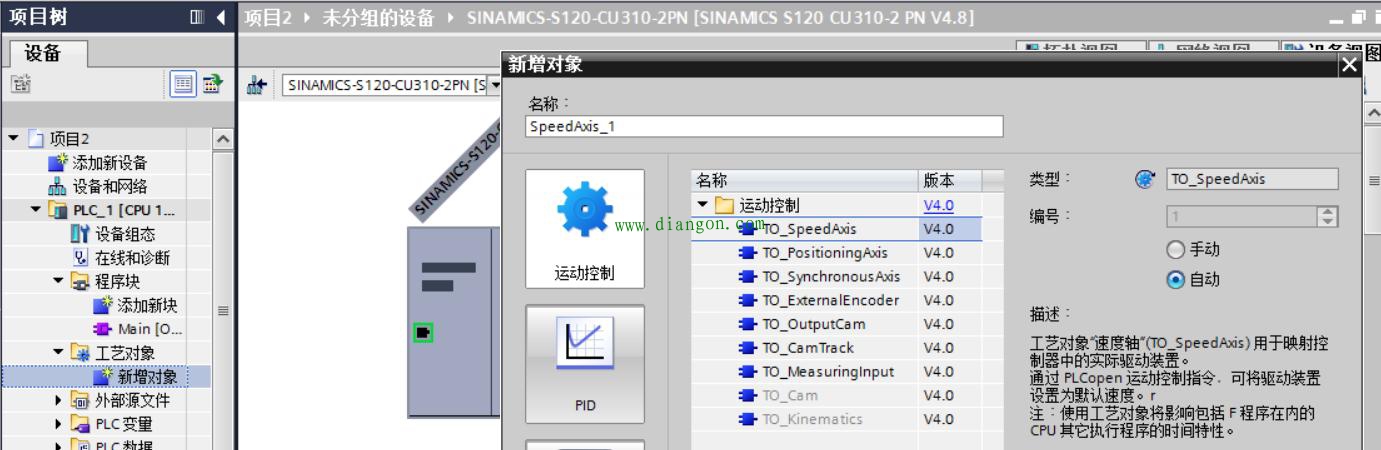Image resolution: width=1381 pixels, height=450 pixels.
Task: Expand the 外部源文件 folder
Action: point(59,401)
